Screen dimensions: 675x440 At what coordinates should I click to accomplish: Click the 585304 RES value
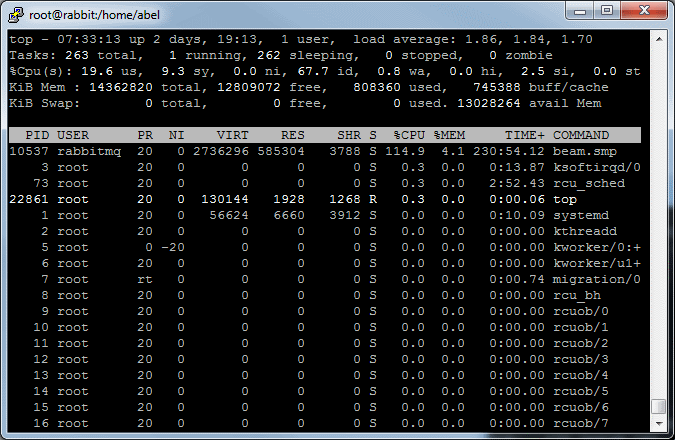[281, 152]
